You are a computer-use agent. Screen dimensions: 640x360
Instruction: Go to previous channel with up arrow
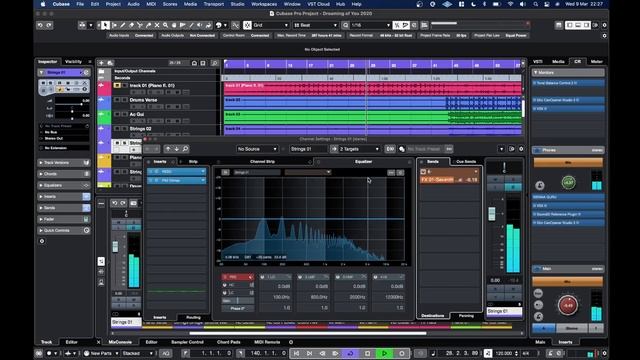pos(168,149)
